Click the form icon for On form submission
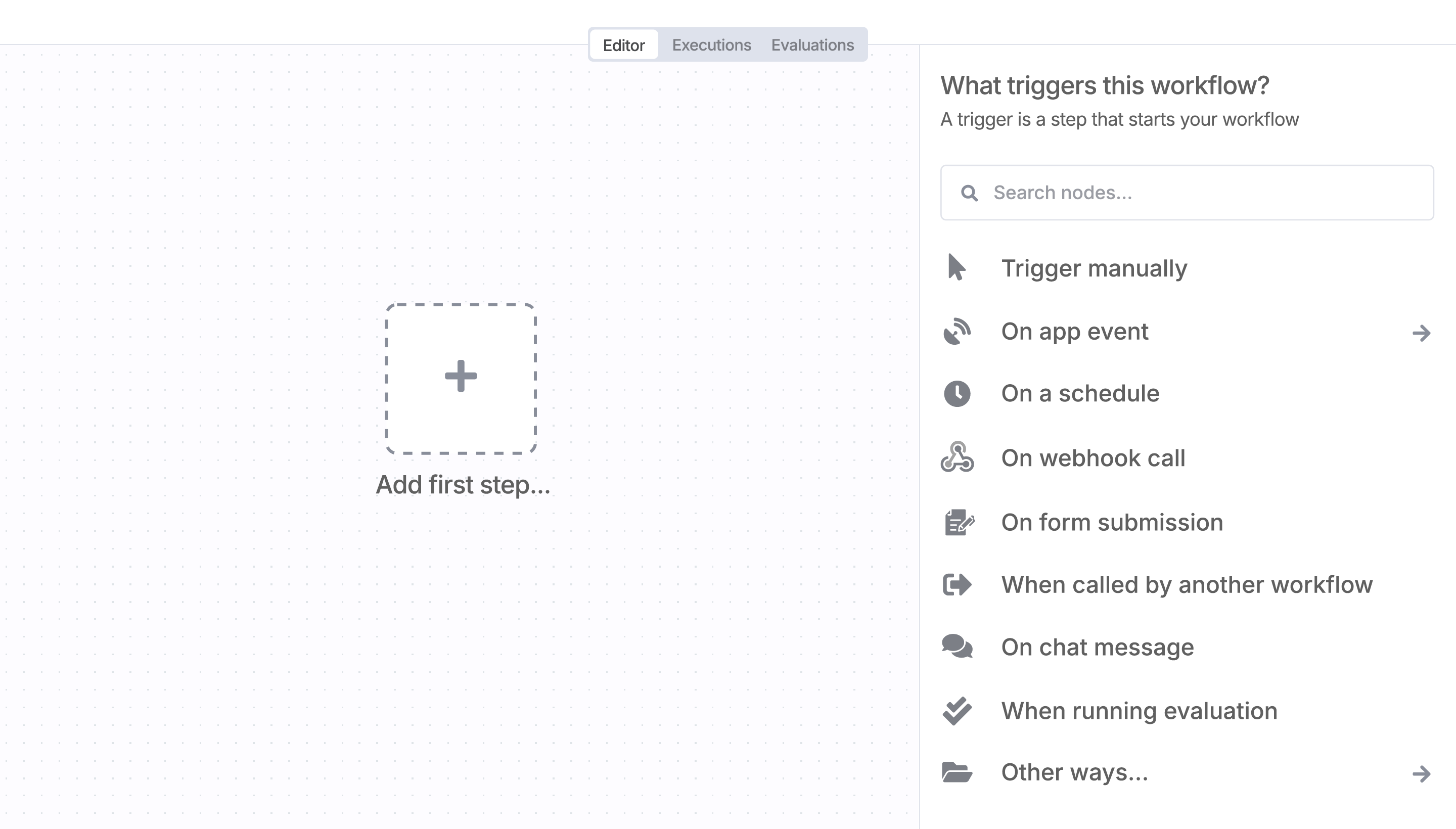 click(x=959, y=522)
